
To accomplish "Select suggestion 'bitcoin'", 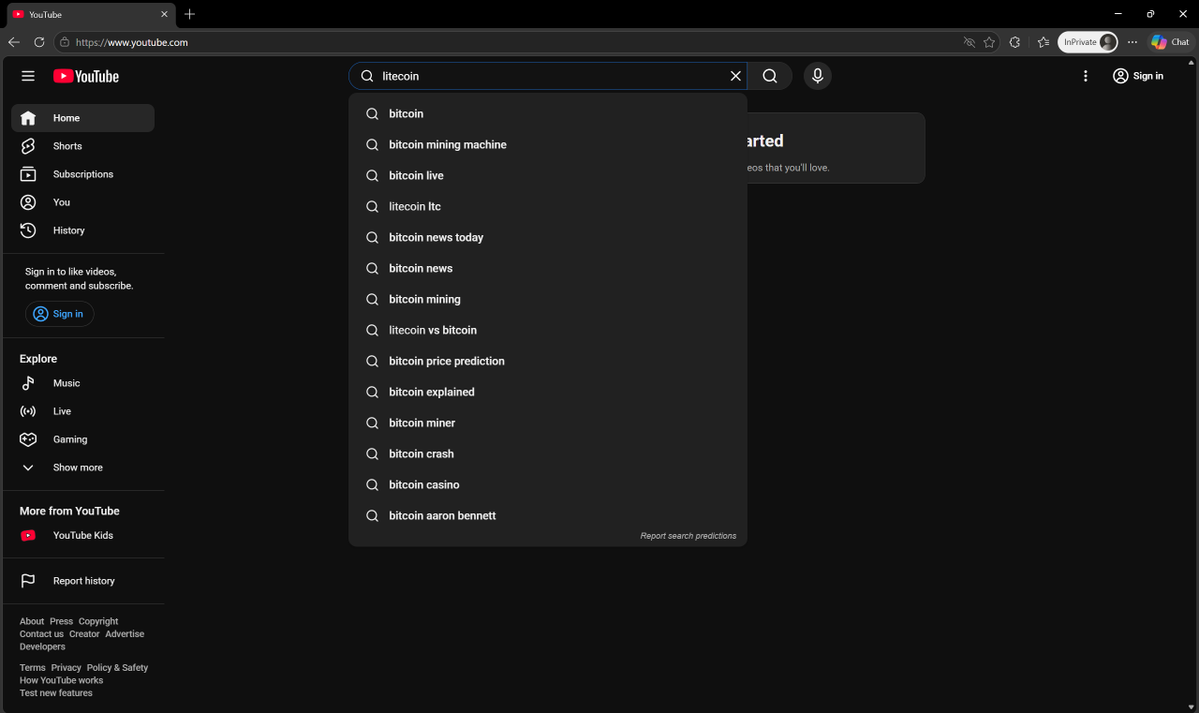I will pos(548,113).
